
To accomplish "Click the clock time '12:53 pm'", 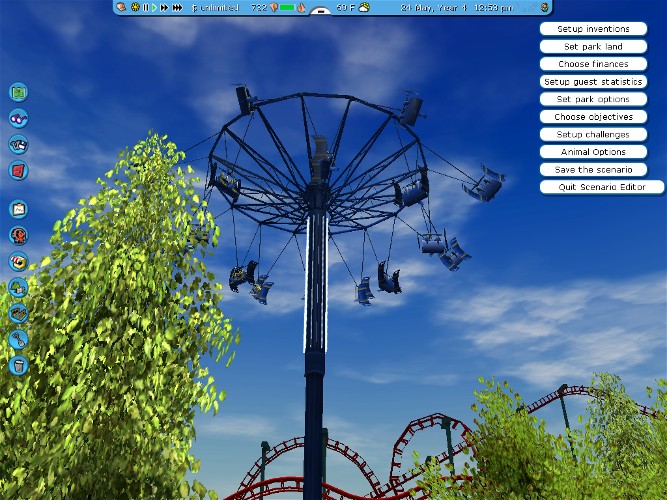I will click(x=493, y=8).
